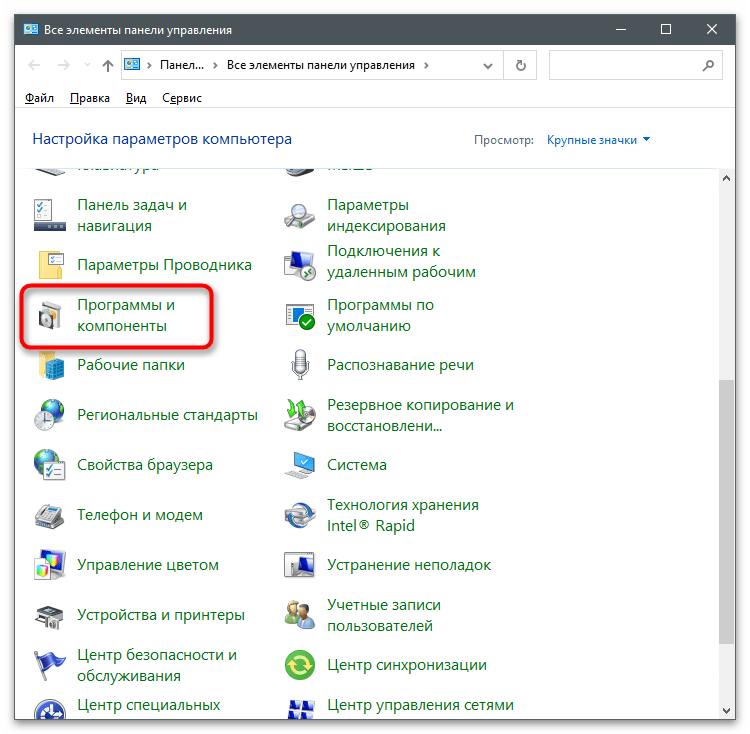Open the User Accounts icon
The image size is (750, 734).
click(x=299, y=615)
